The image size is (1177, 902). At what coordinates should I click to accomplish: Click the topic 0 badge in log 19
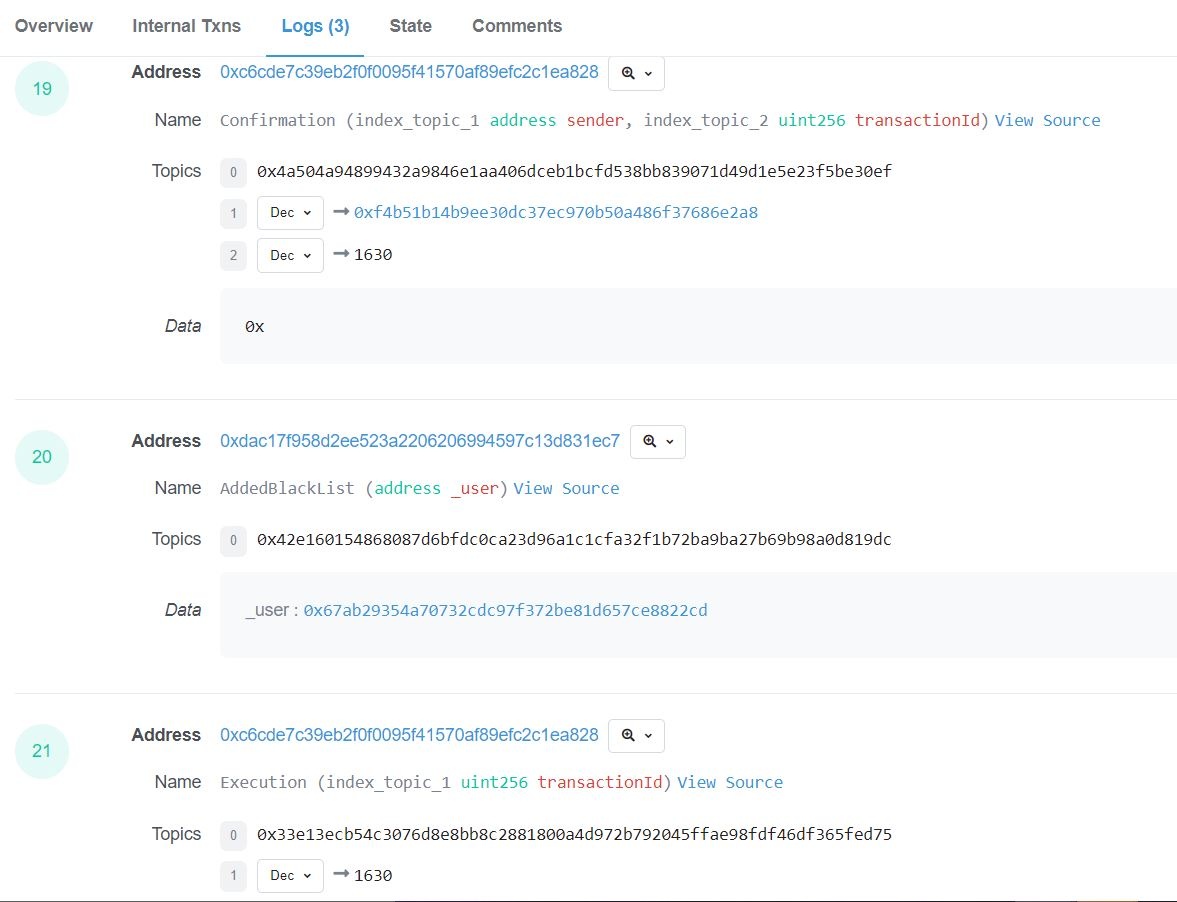[x=233, y=172]
